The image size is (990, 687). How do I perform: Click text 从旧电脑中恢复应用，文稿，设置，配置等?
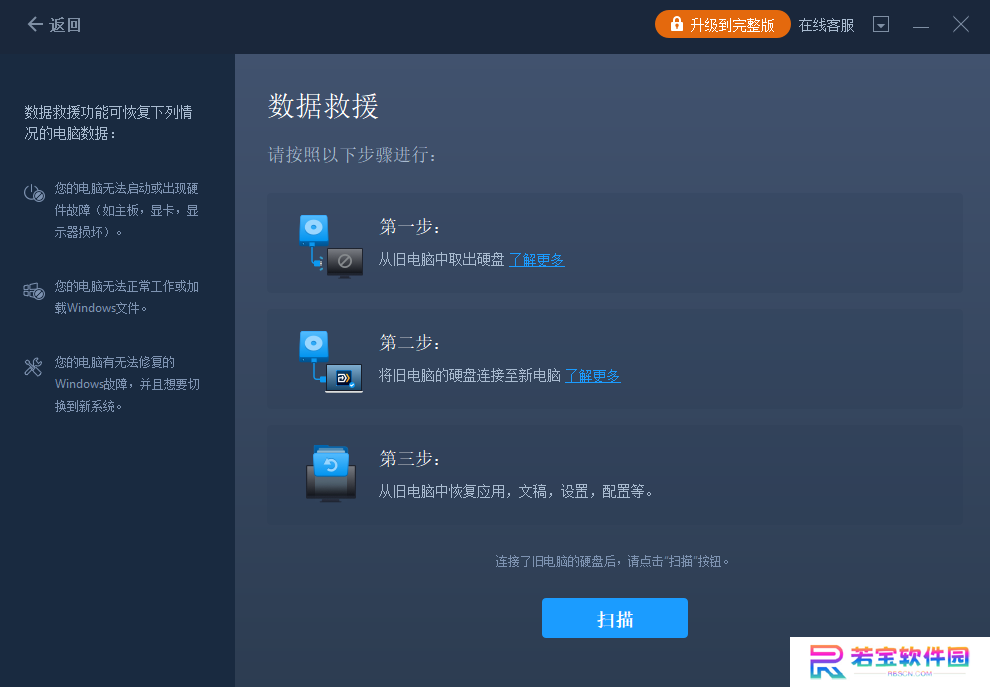(x=515, y=491)
